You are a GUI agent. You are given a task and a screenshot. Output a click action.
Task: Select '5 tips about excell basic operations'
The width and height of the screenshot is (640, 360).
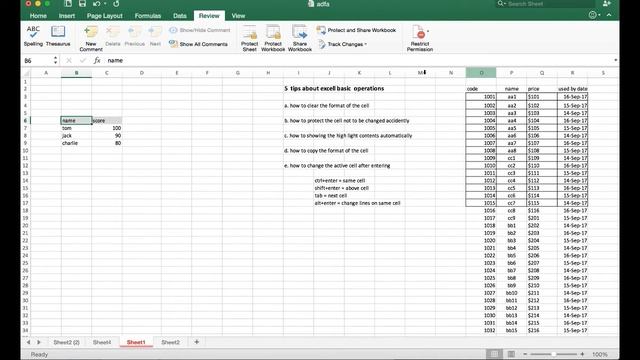pyautogui.click(x=334, y=89)
